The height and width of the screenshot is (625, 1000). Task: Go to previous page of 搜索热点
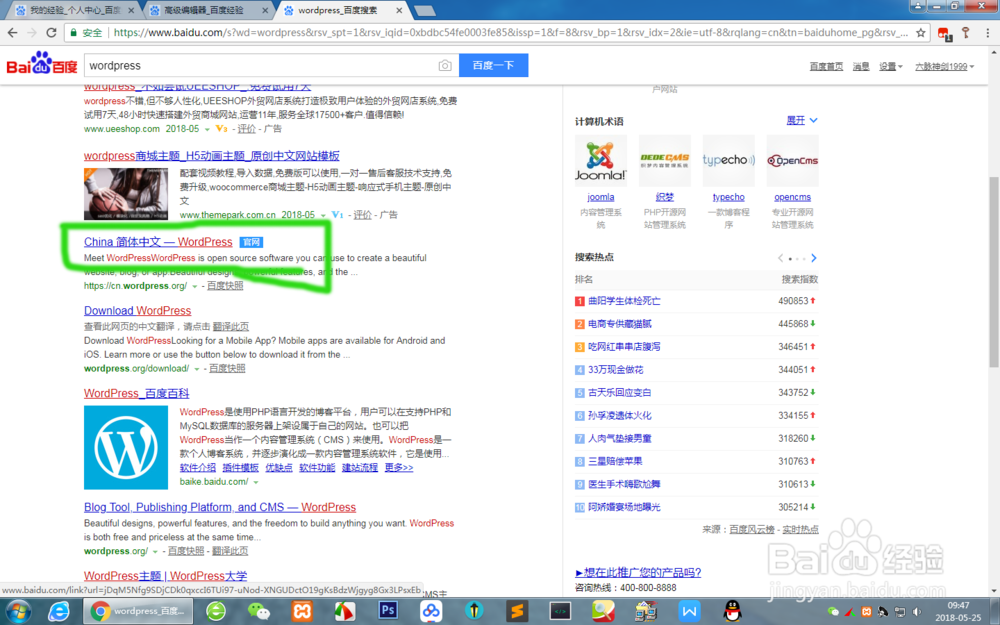pyautogui.click(x=781, y=258)
